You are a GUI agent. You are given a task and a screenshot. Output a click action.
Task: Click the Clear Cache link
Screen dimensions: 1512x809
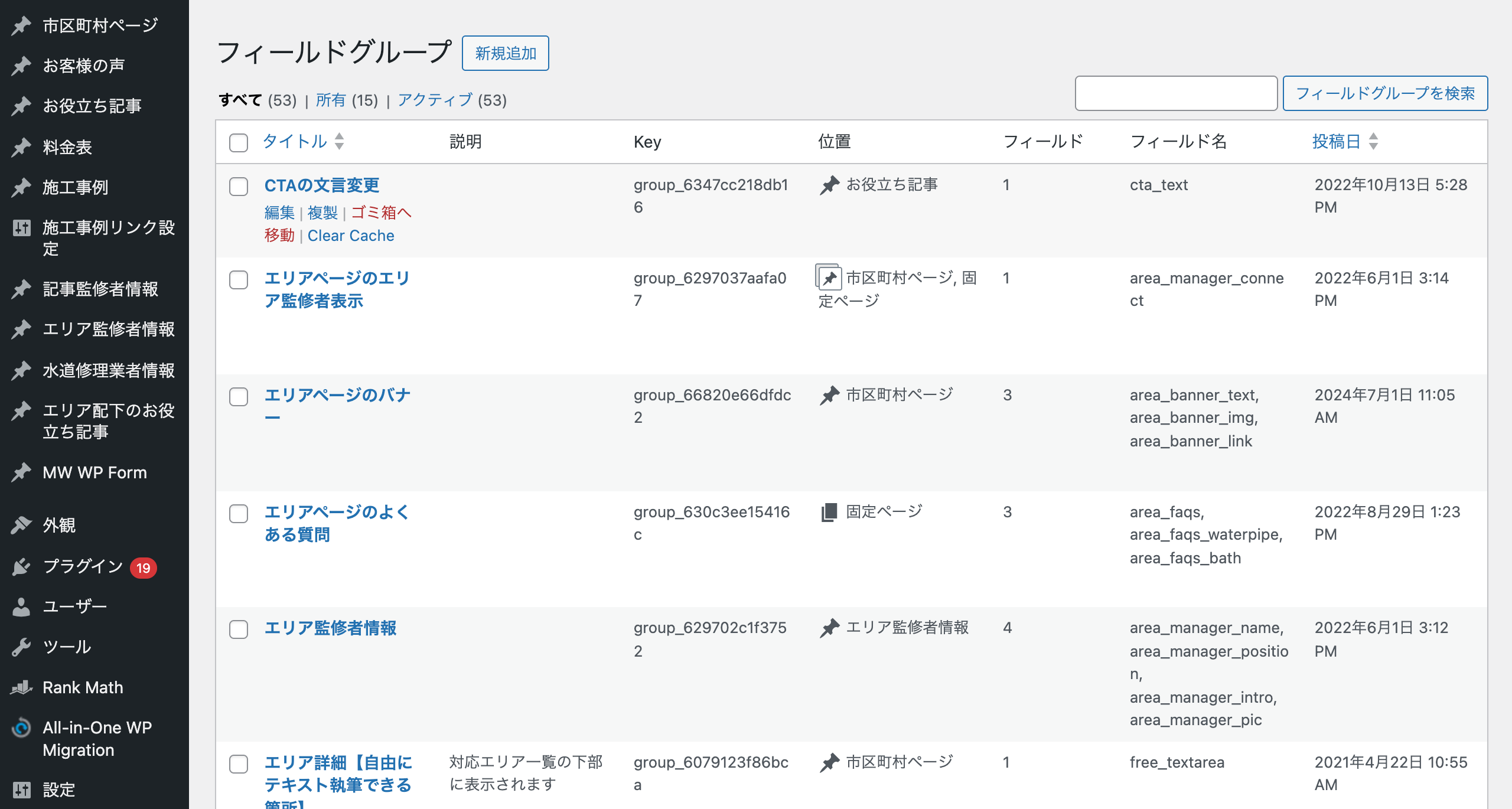click(x=351, y=236)
